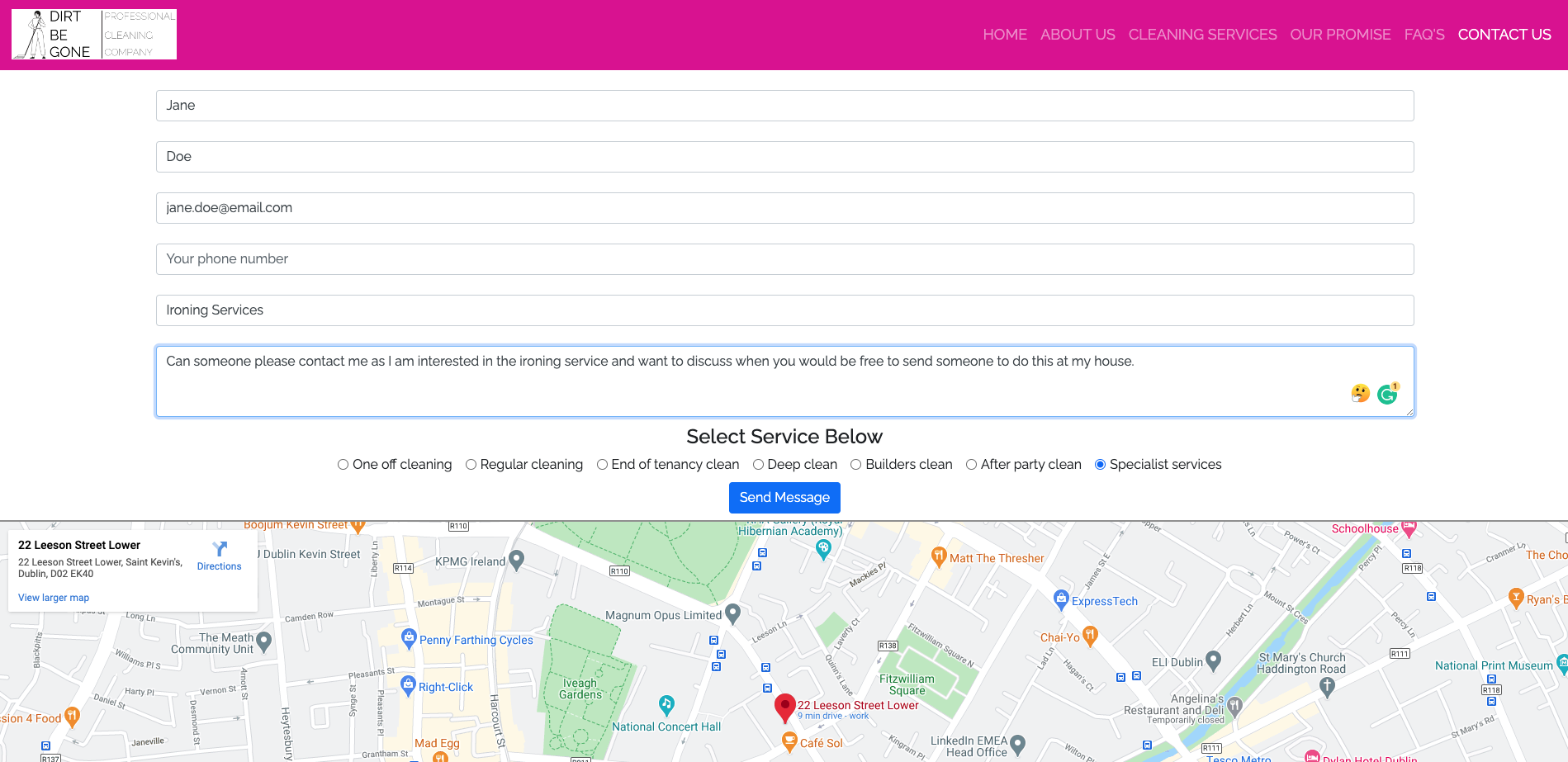Open the FAQ'S menu link

[x=1424, y=35]
